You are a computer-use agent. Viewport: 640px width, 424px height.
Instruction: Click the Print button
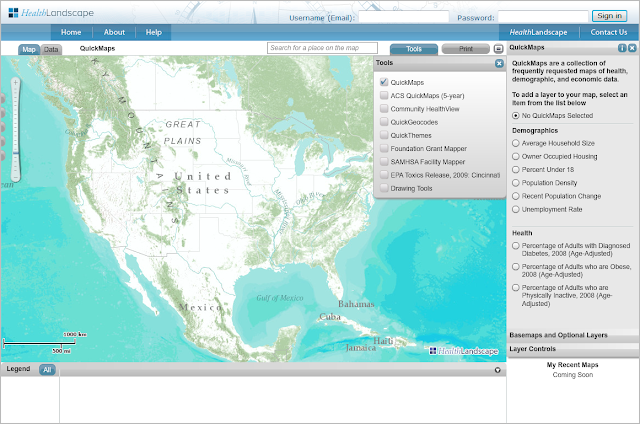click(466, 49)
